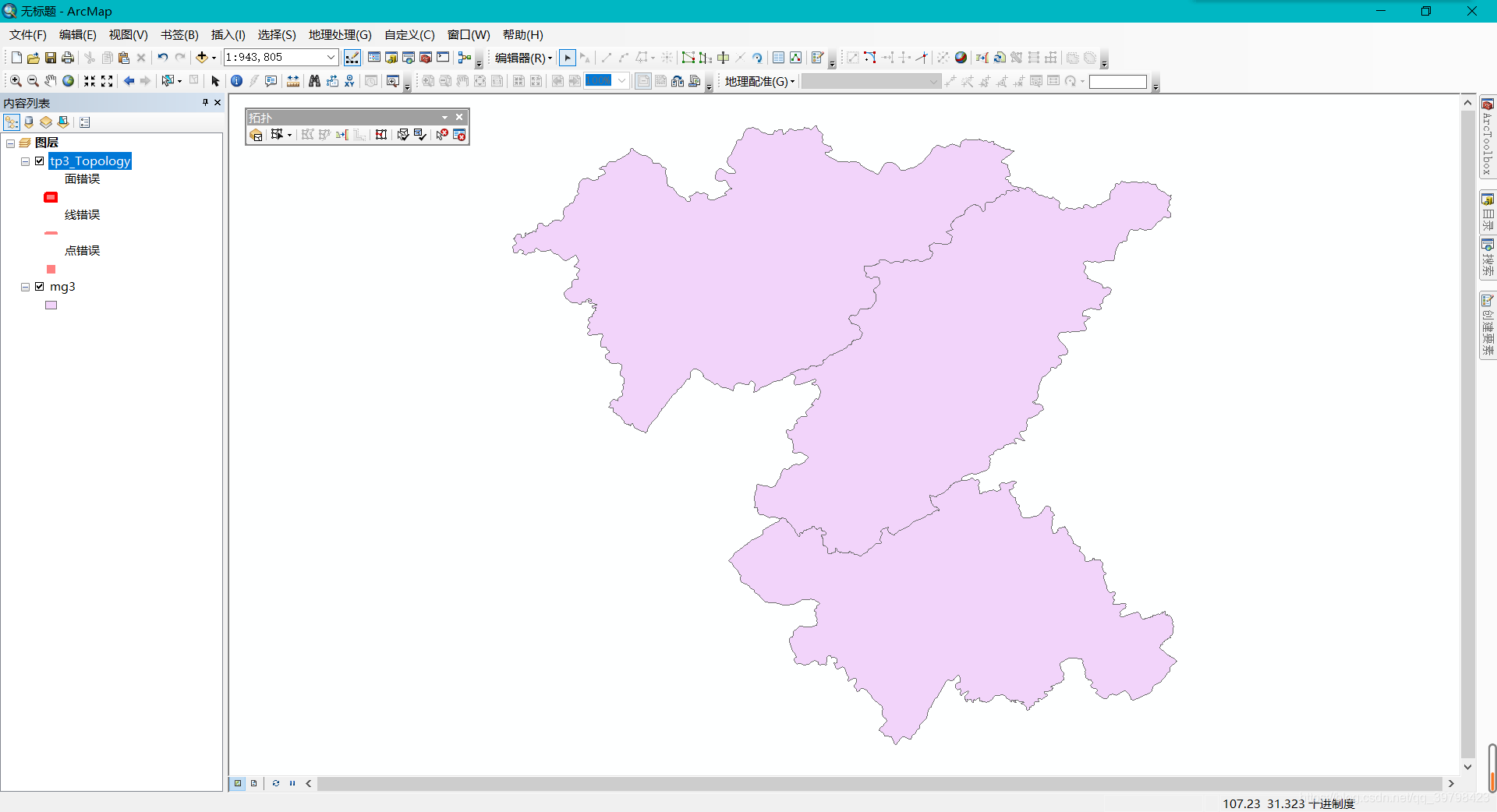Open the Measure ruler tool
Image resolution: width=1497 pixels, height=812 pixels.
293,81
